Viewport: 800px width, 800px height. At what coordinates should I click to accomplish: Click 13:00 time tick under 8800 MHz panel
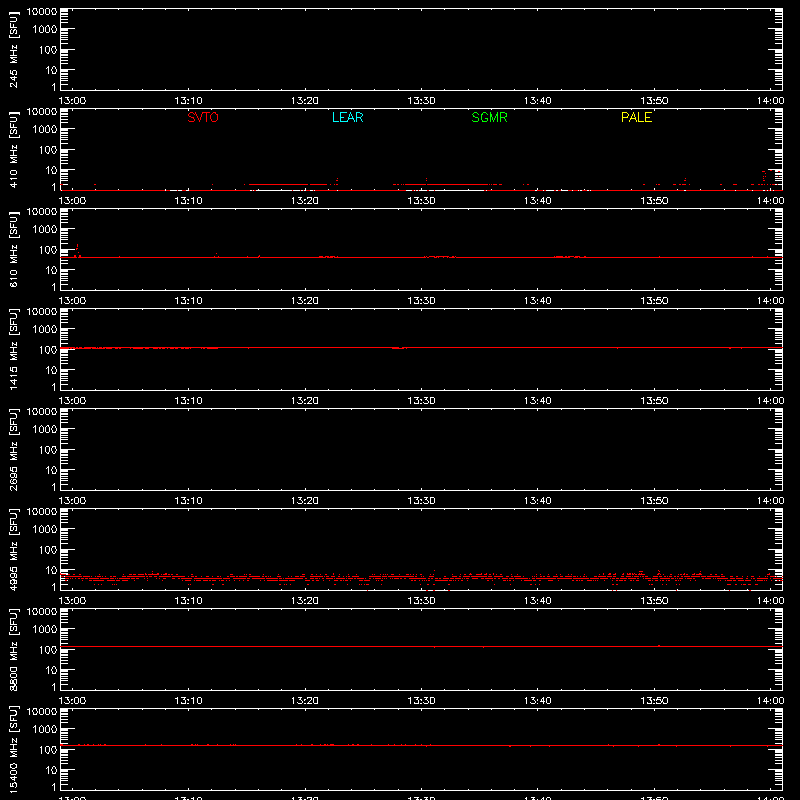pyautogui.click(x=72, y=701)
